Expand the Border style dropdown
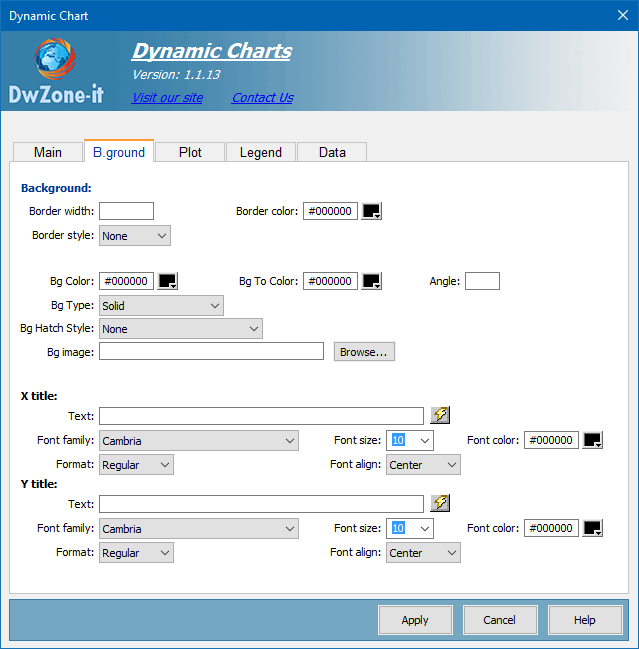639x649 pixels. click(135, 236)
